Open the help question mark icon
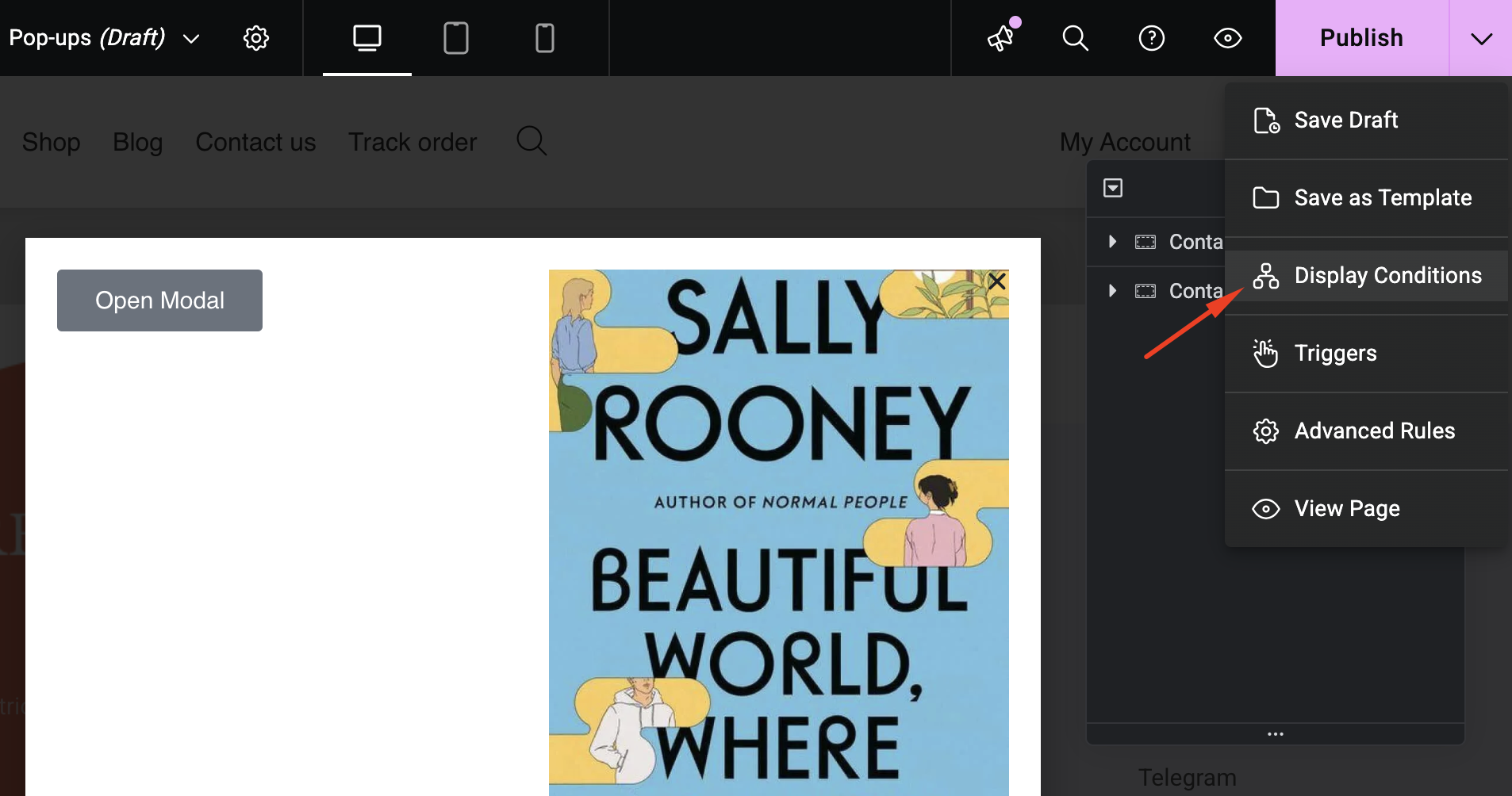1512x796 pixels. [x=1151, y=38]
